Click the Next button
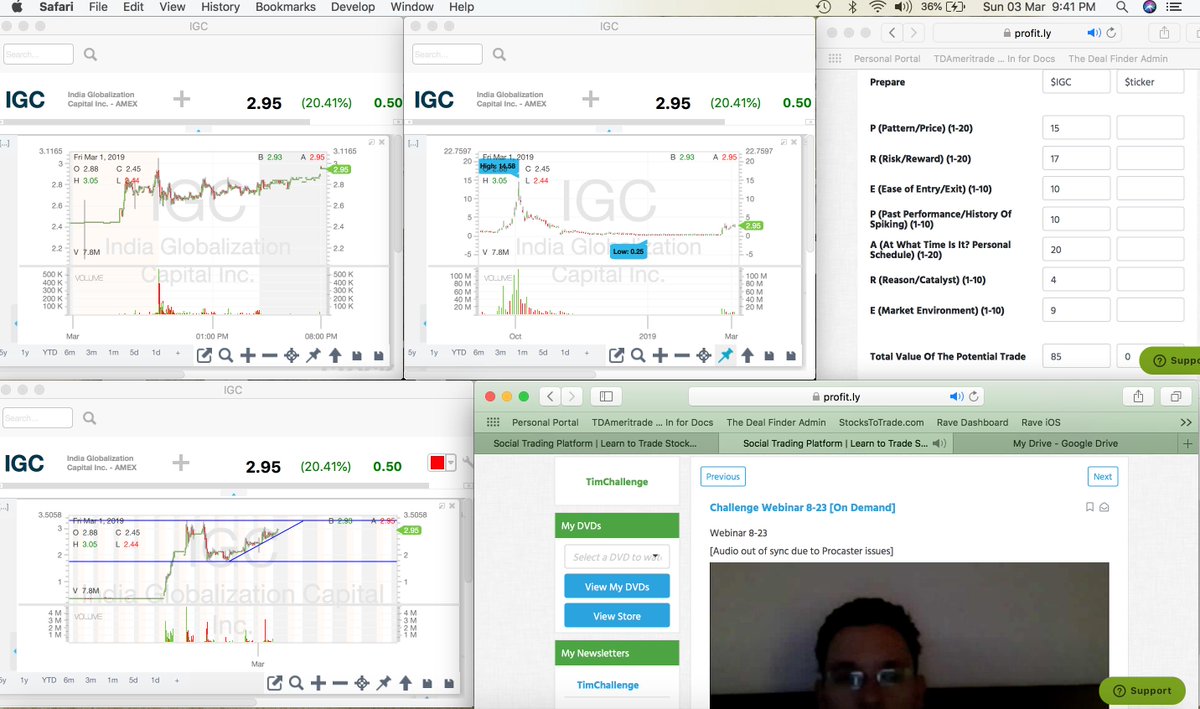The image size is (1200, 709). (x=1102, y=477)
